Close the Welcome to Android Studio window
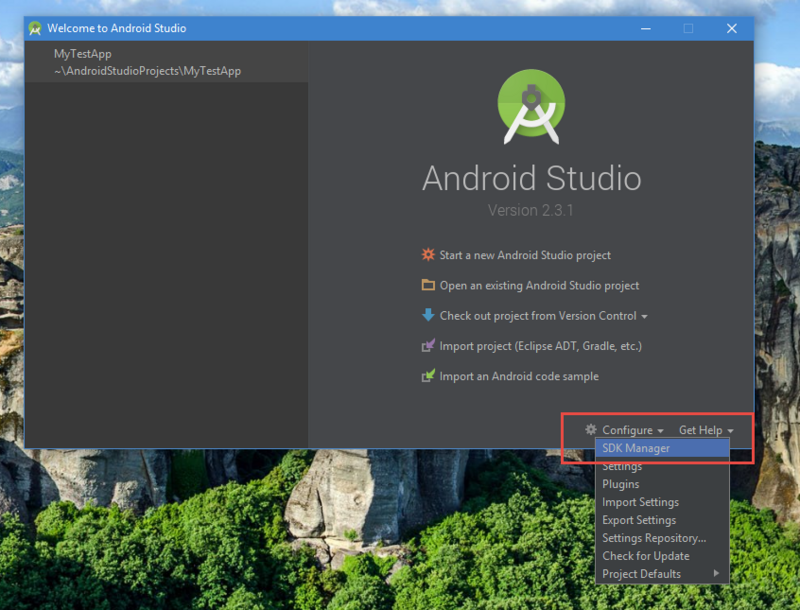The height and width of the screenshot is (610, 800). click(732, 29)
